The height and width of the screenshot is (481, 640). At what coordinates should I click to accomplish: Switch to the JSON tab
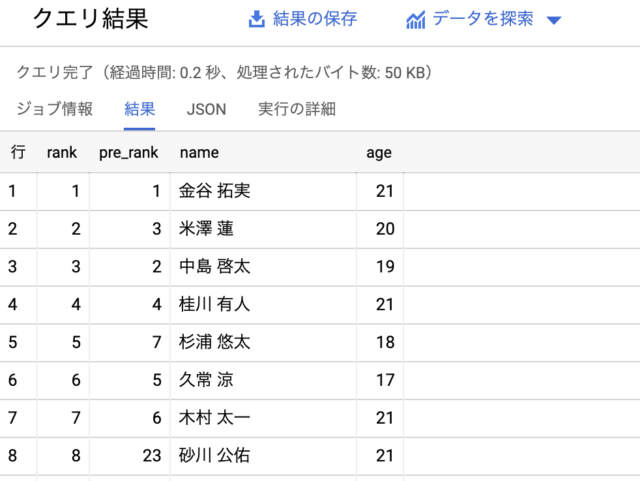coord(206,109)
